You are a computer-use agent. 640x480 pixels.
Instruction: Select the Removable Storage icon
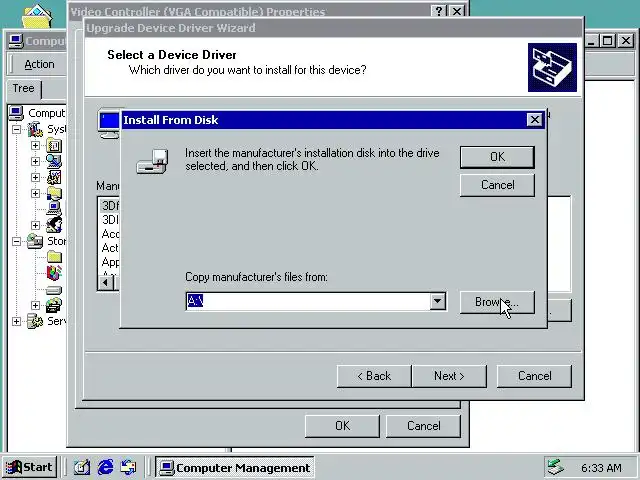(54, 305)
